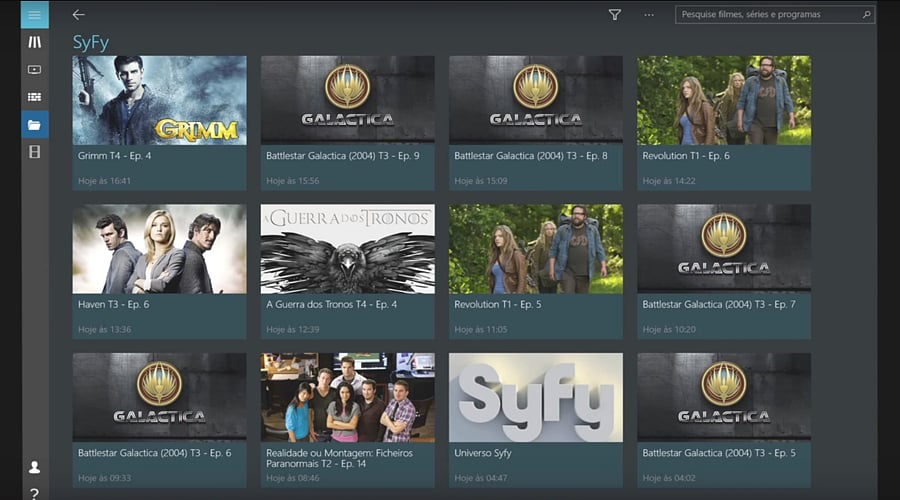
Task: Open Battlestar Galactica T3 Ep. 7 thumbnail
Action: point(724,249)
